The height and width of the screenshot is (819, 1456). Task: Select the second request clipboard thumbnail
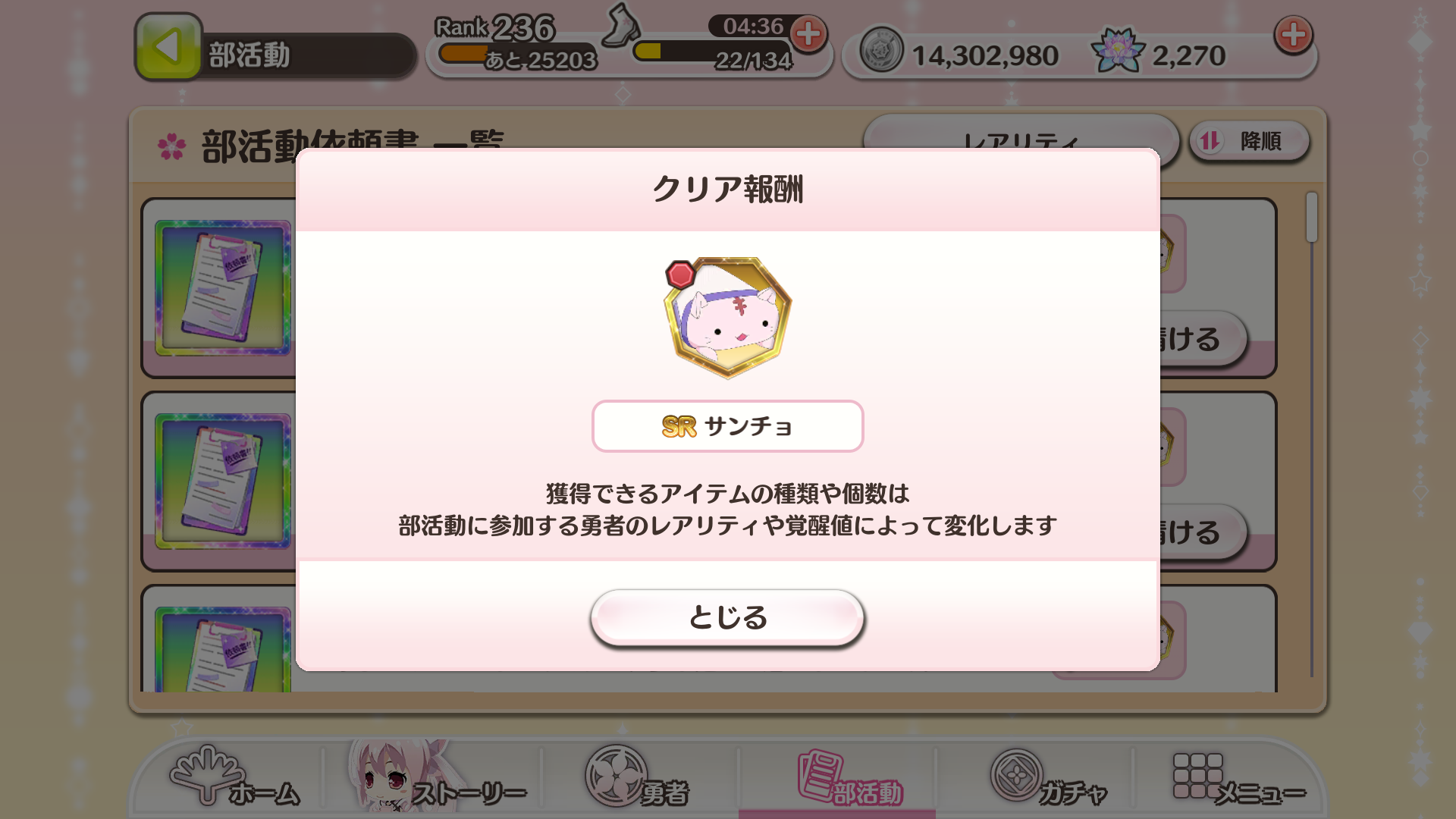pyautogui.click(x=223, y=482)
